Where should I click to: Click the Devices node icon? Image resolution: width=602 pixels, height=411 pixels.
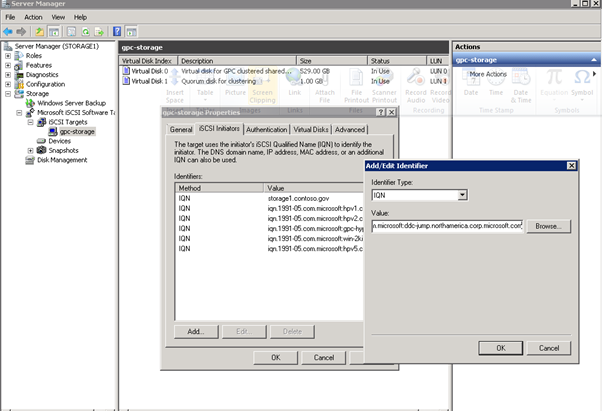point(41,141)
